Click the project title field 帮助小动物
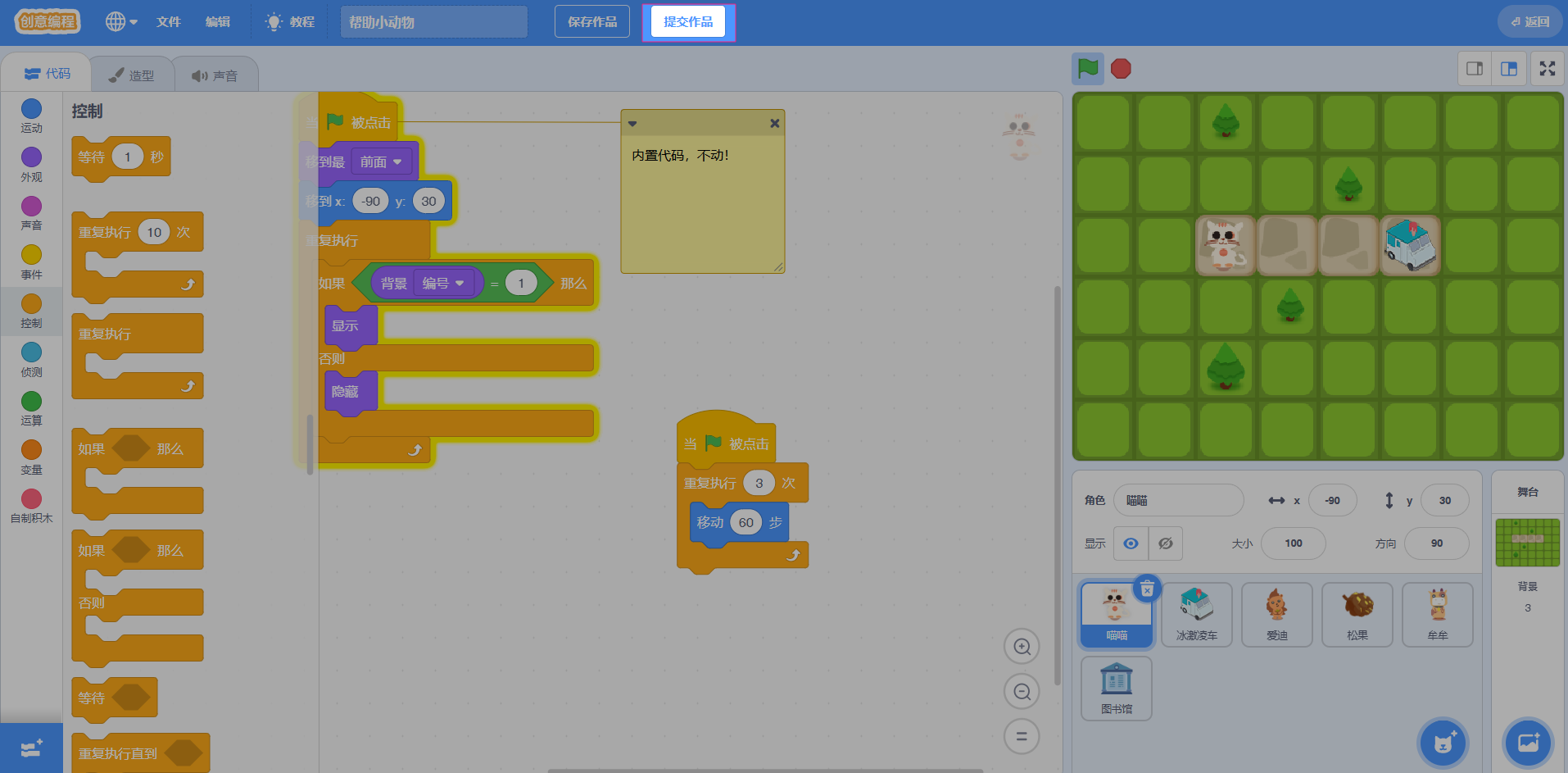The height and width of the screenshot is (773, 1568). click(x=434, y=22)
